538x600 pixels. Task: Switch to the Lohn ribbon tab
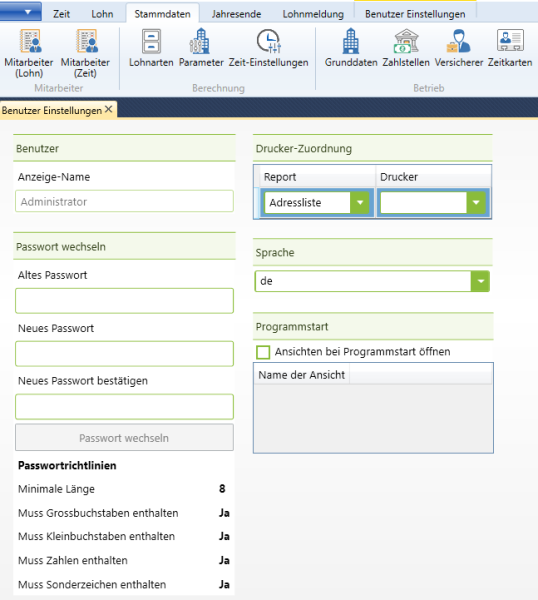click(x=102, y=14)
